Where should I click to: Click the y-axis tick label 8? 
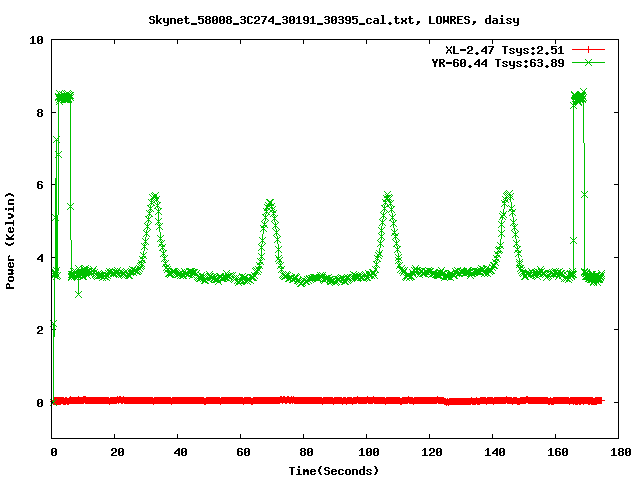[40, 113]
